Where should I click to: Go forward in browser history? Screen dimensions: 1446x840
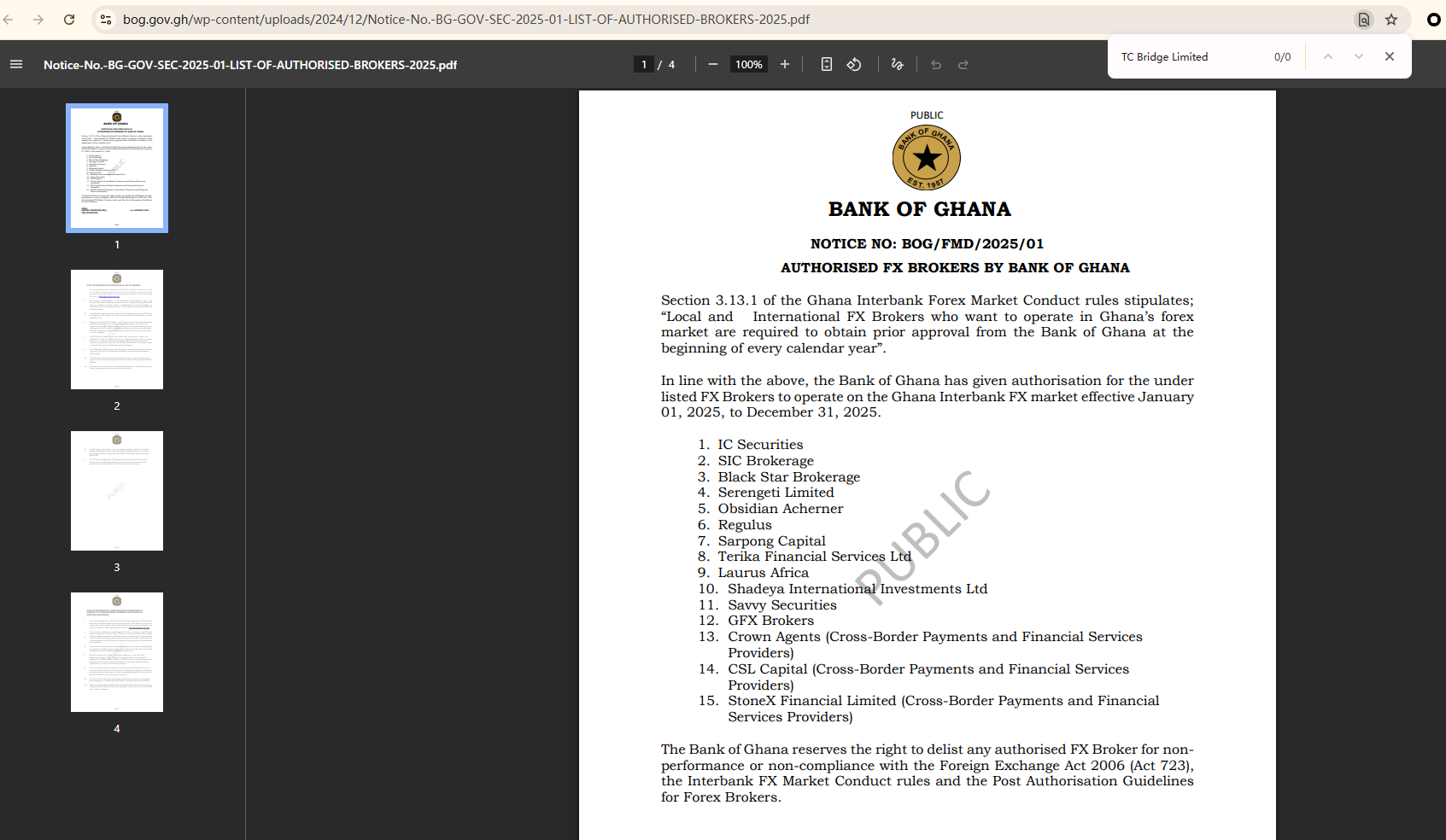click(38, 20)
